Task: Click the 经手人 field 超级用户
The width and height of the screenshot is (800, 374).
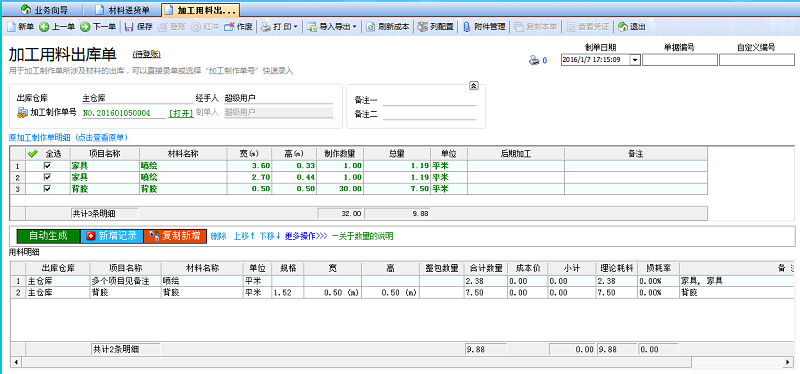Action: 279,98
